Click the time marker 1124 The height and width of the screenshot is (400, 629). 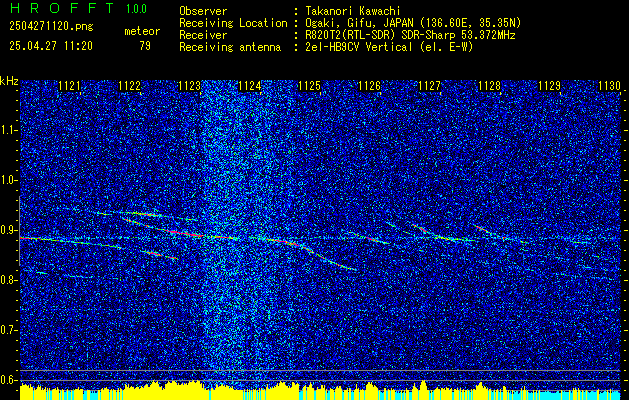click(x=250, y=86)
